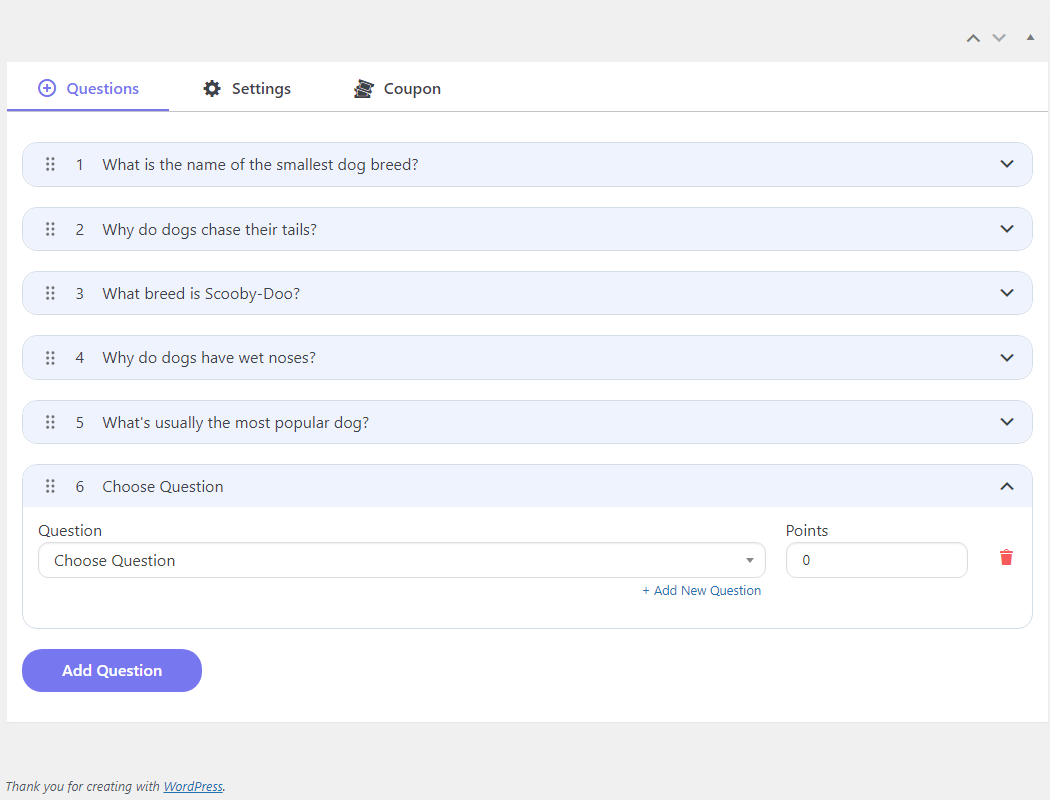Open the WordPress link in the footer
The width and height of the screenshot is (1050, 800).
pyautogui.click(x=192, y=786)
